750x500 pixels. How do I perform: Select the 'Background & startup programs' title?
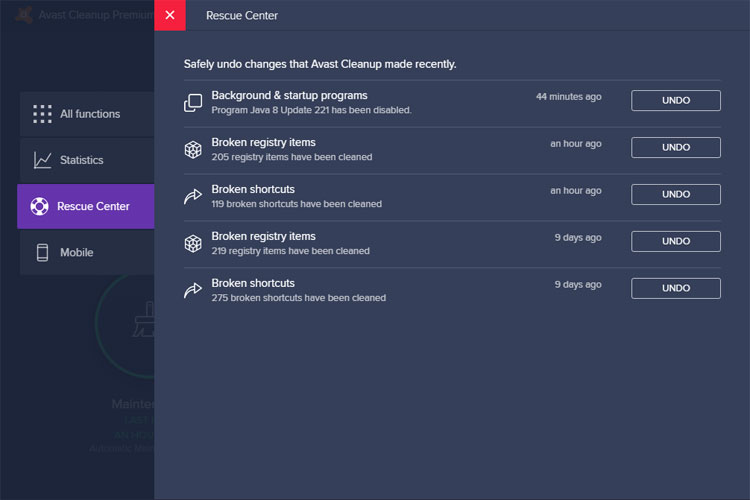coord(289,95)
